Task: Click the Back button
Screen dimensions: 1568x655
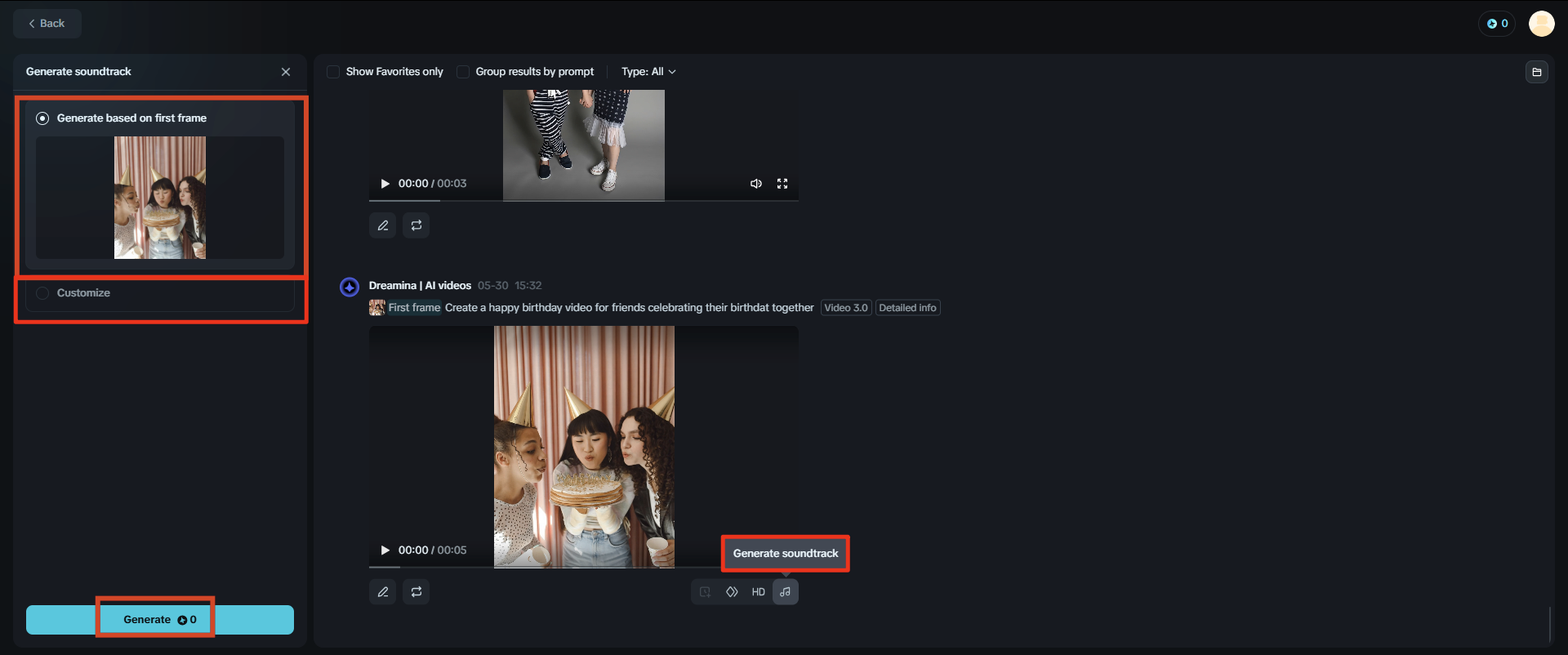Action: (47, 24)
